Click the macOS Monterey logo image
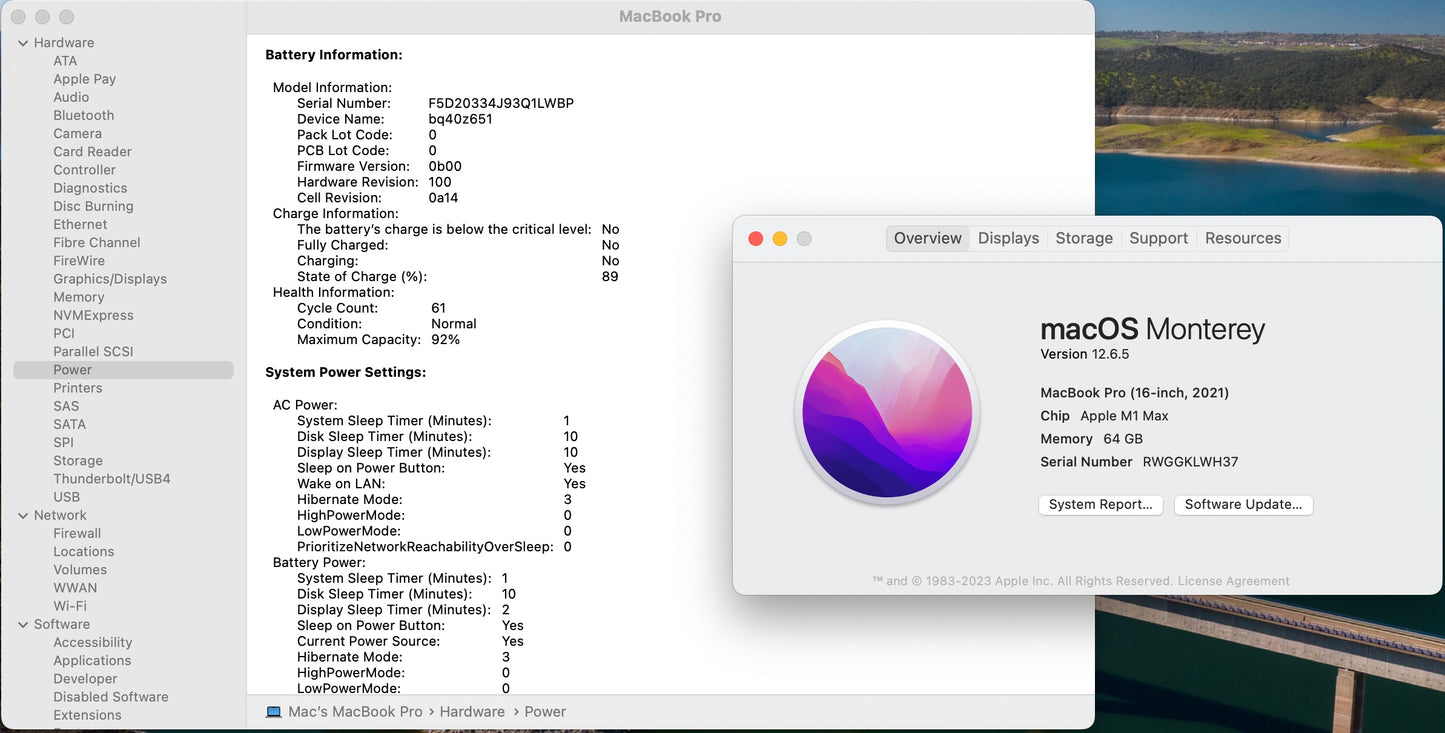1445x733 pixels. [887, 412]
